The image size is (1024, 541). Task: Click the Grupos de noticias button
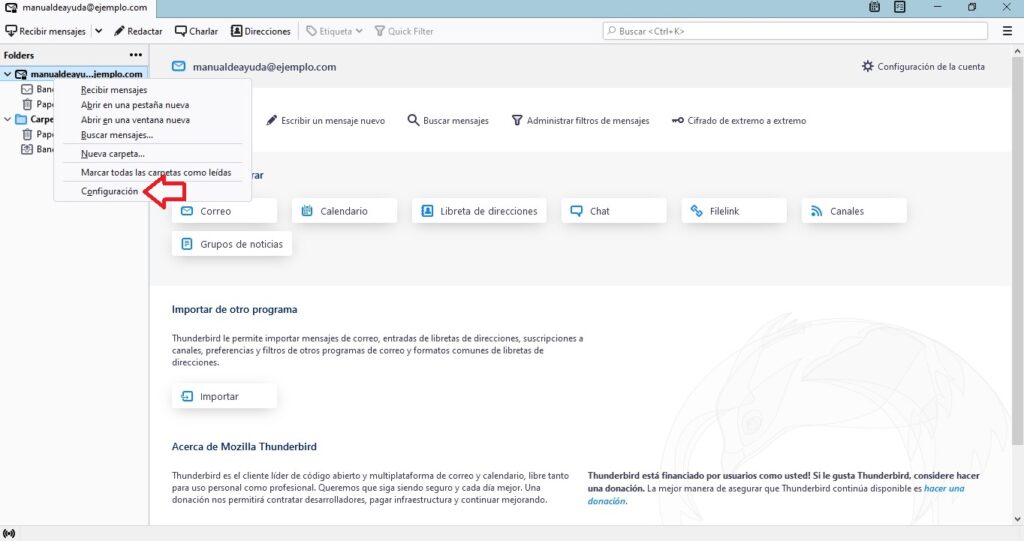[x=232, y=244]
